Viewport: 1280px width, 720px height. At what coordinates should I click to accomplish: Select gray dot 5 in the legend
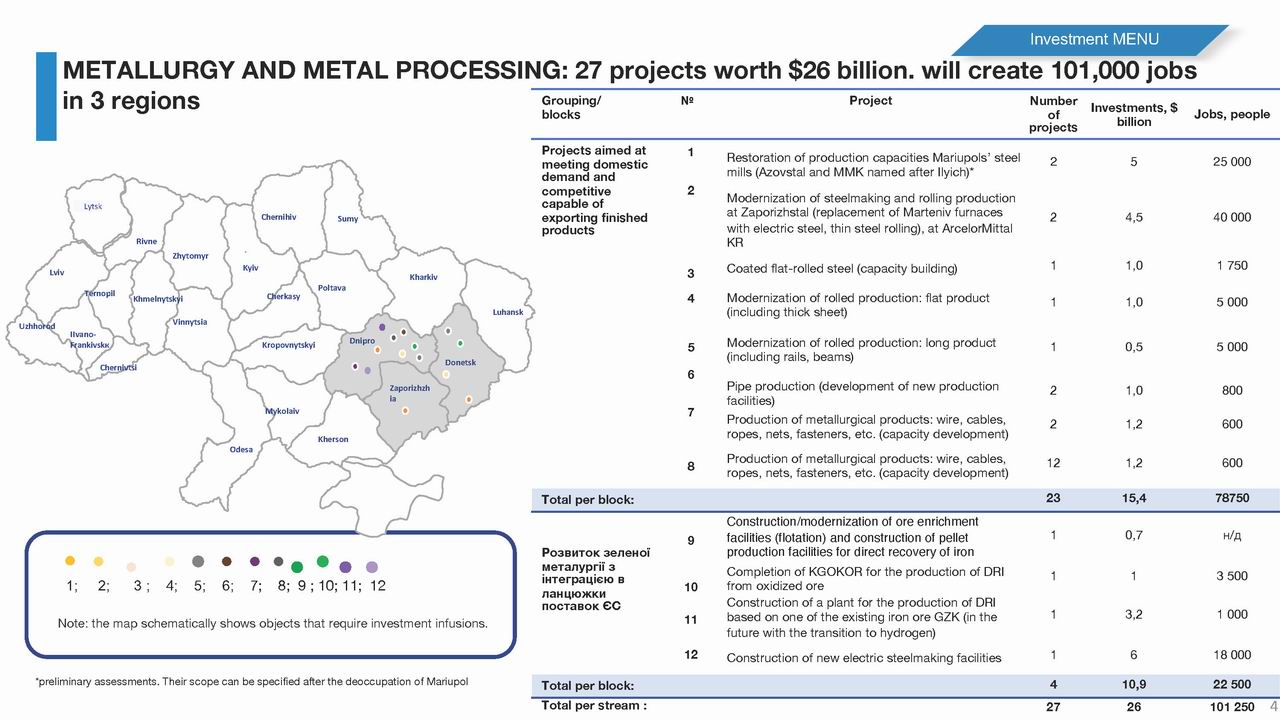[x=198, y=561]
